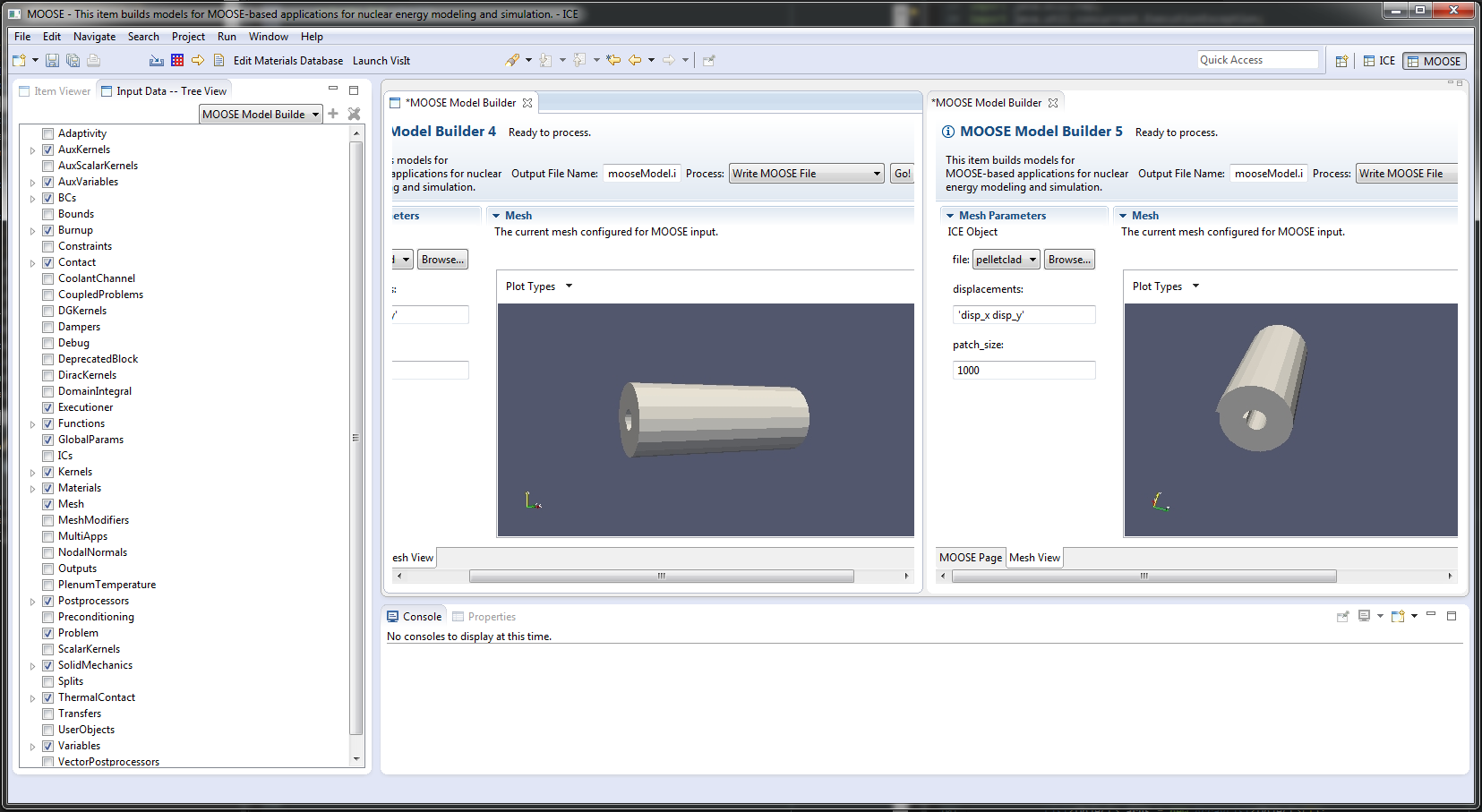Close the left MOOSE Model Builder tab
Viewport: 1482px width, 812px height.
[x=527, y=103]
